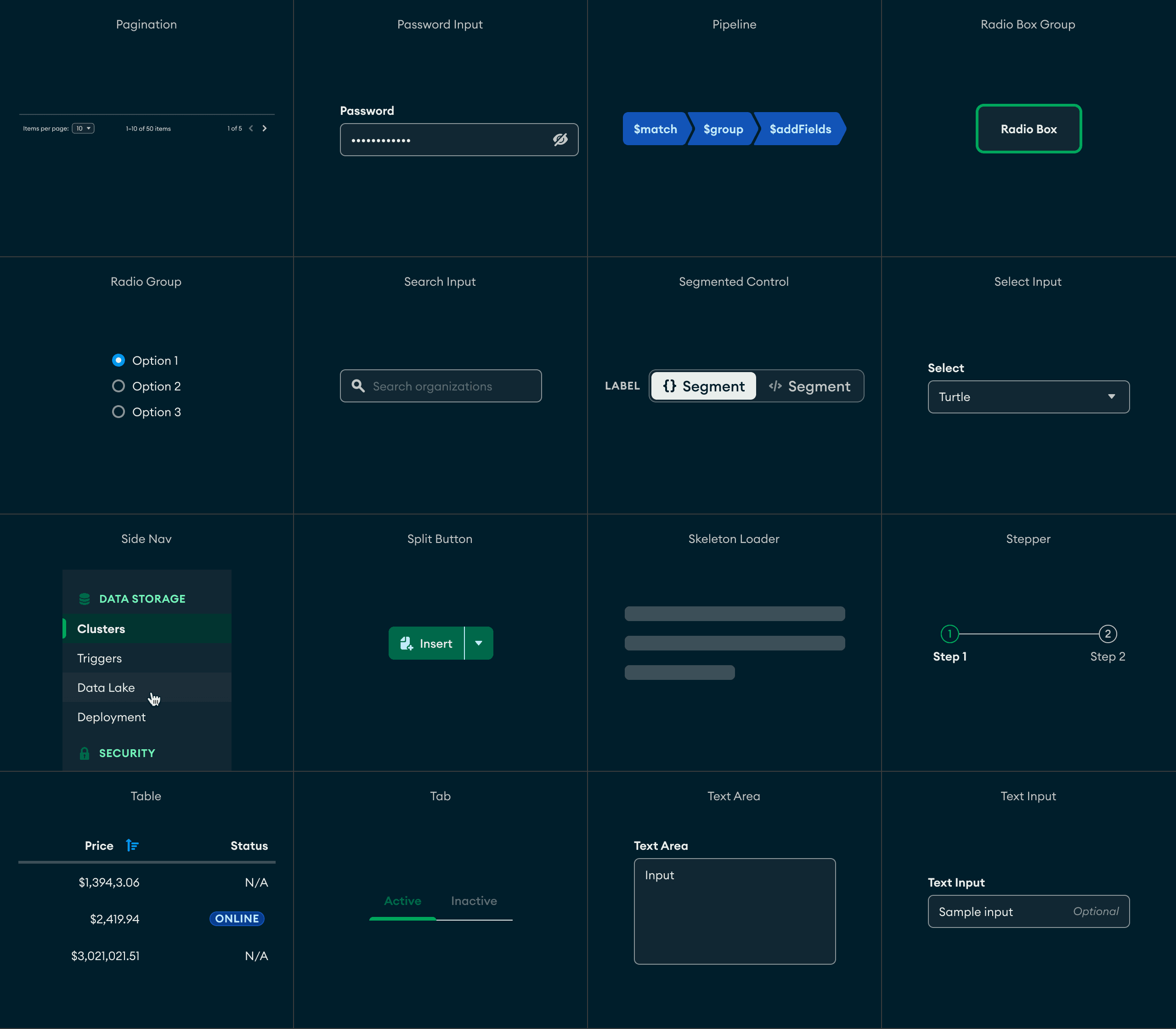Expand the Insert split button arrow
Screen dimensions: 1176x1029
pyautogui.click(x=478, y=643)
